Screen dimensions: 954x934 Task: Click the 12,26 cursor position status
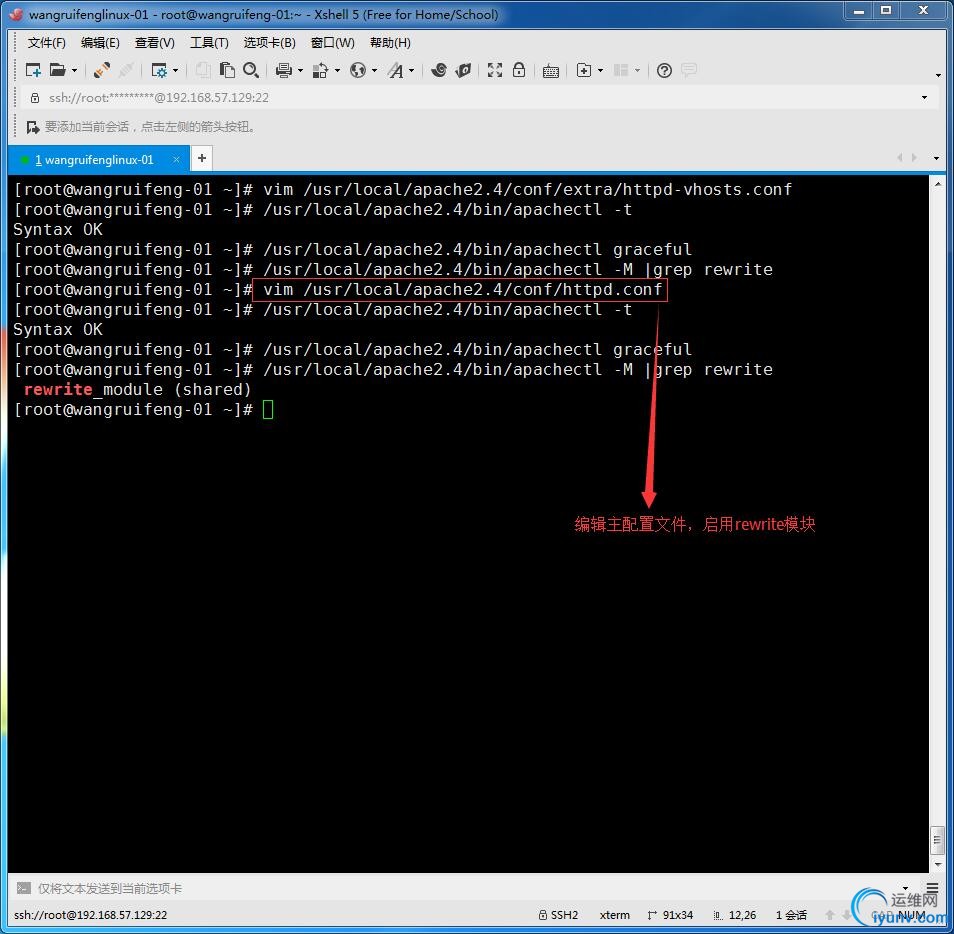[x=735, y=915]
